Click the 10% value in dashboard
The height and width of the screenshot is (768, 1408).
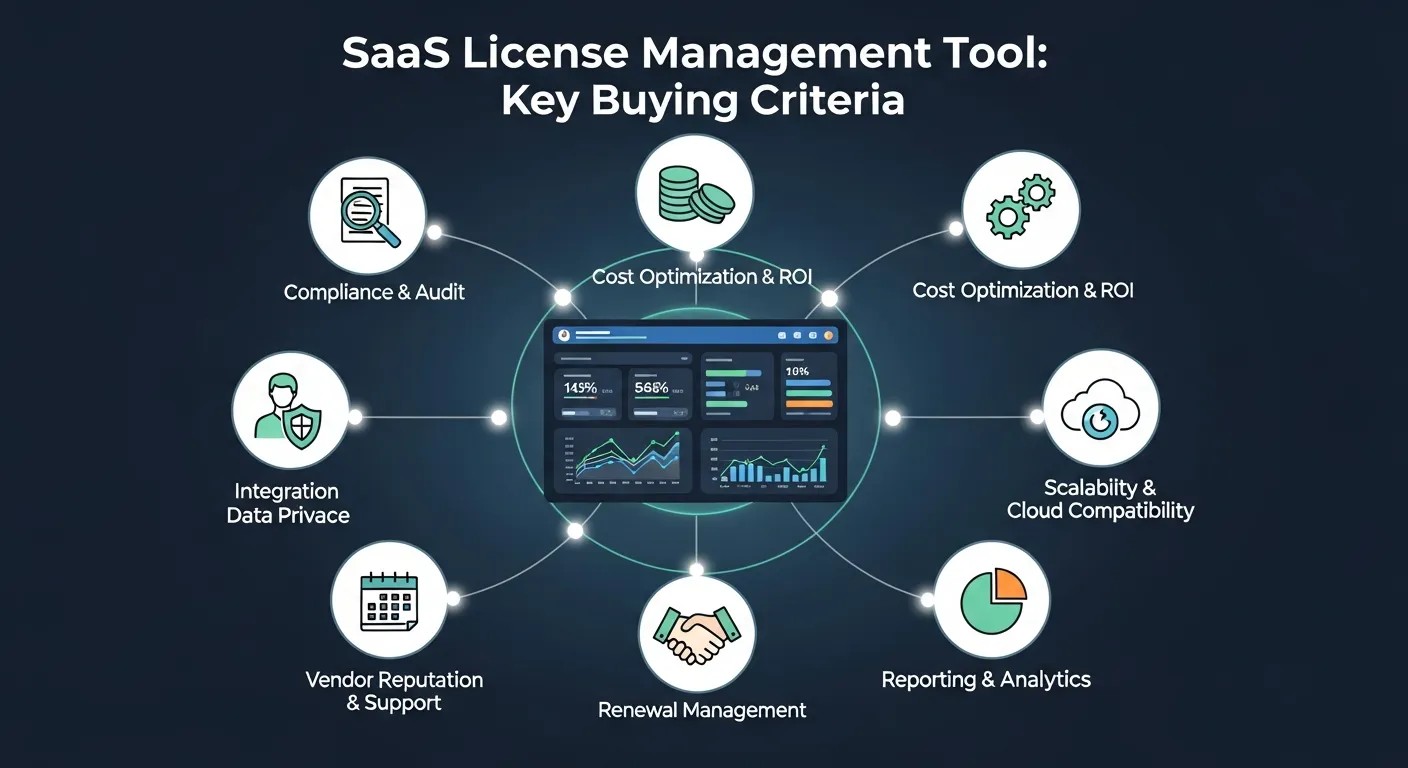pos(798,371)
